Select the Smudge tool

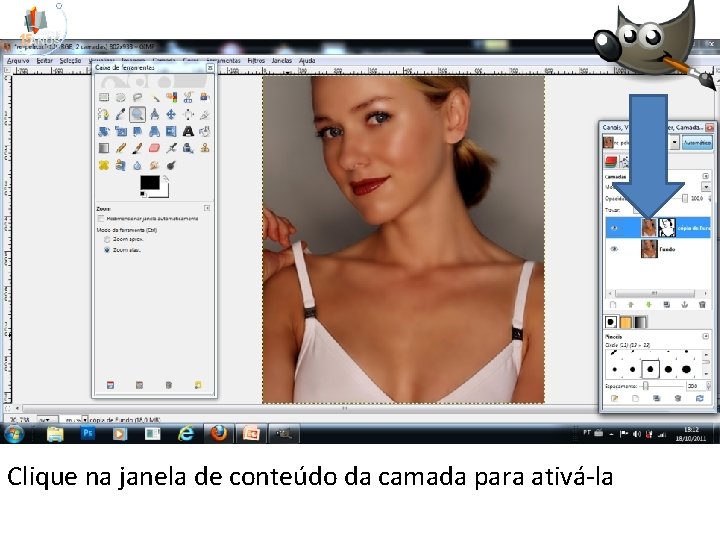tap(154, 165)
